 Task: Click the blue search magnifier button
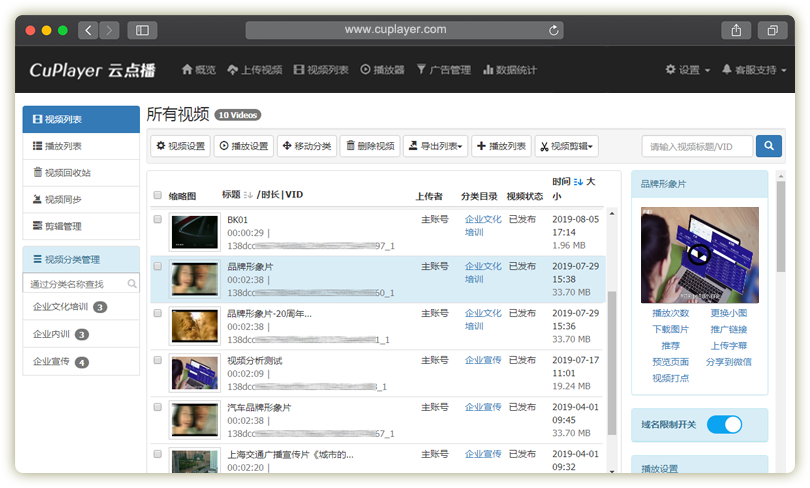(768, 146)
